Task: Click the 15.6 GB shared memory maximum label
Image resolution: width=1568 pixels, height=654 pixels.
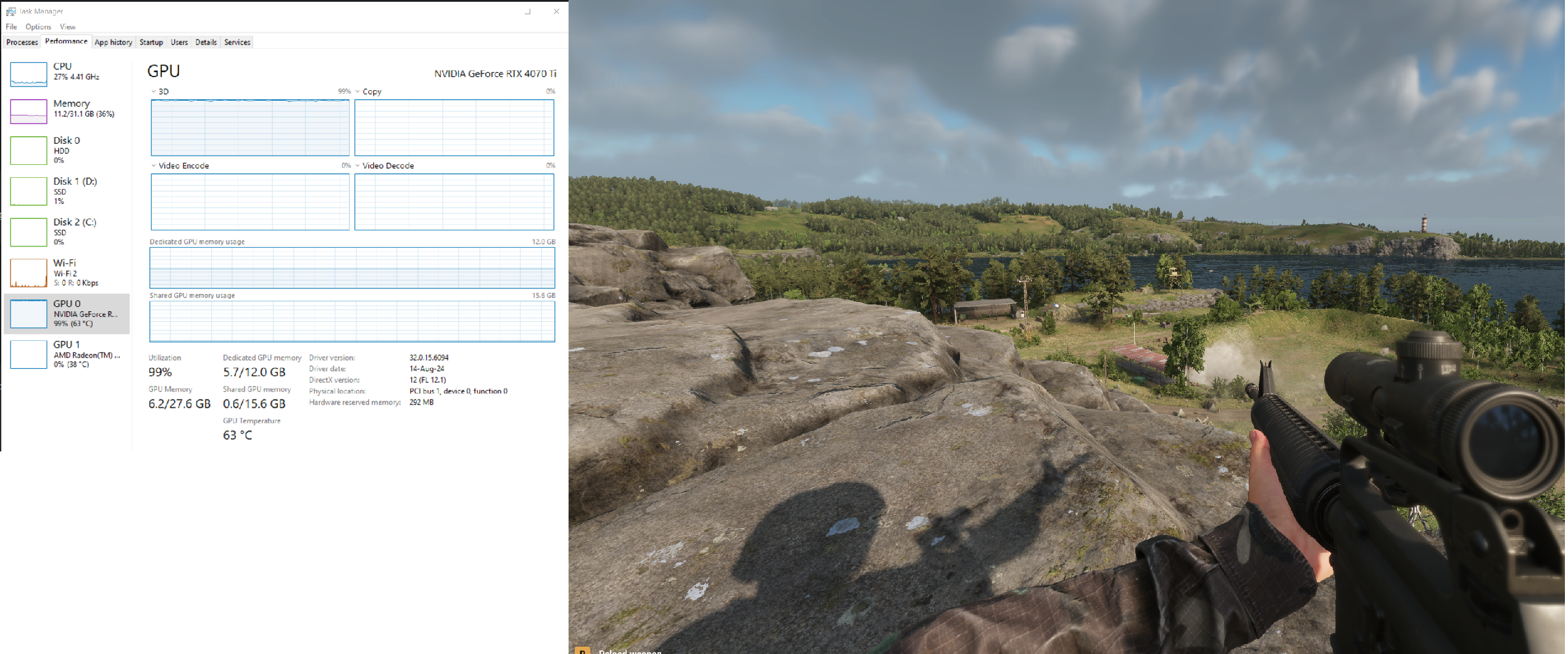Action: (x=544, y=295)
